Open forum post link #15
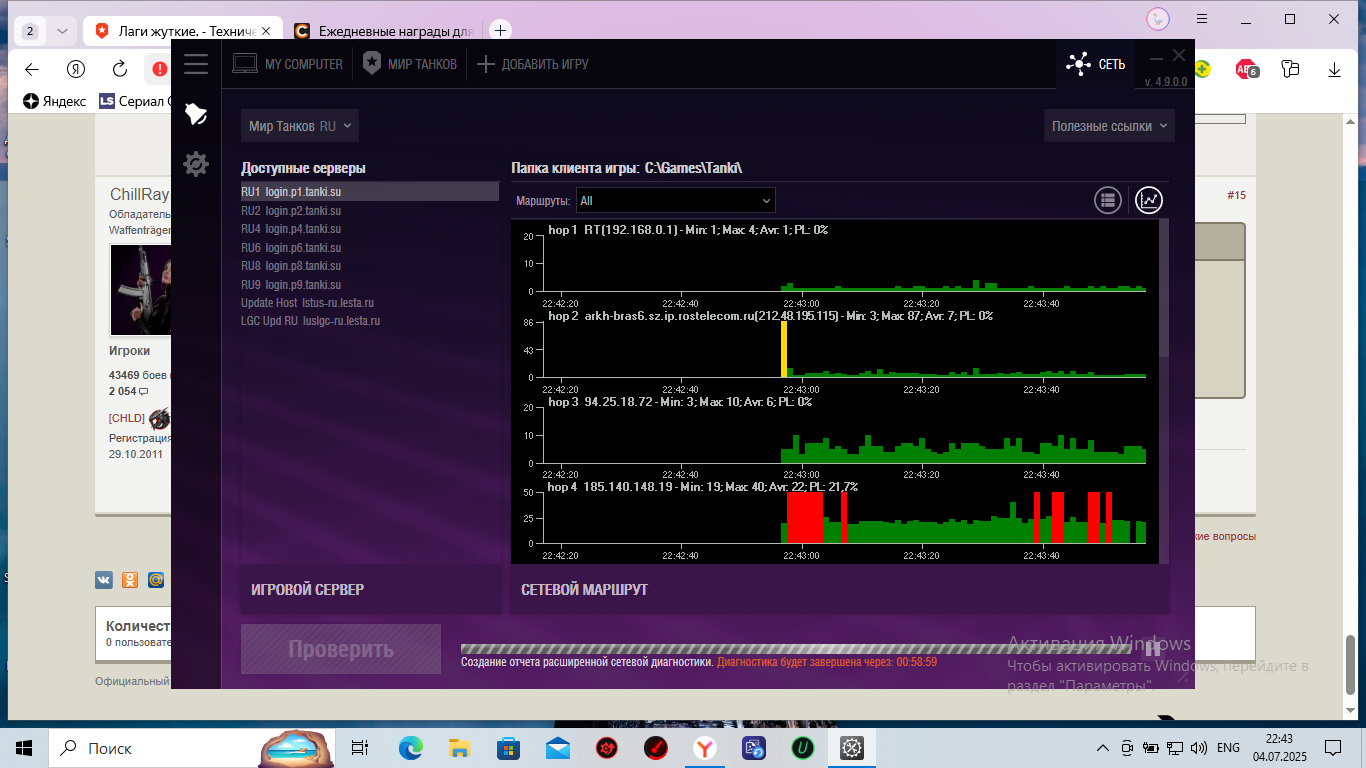The image size is (1366, 768). click(1236, 195)
